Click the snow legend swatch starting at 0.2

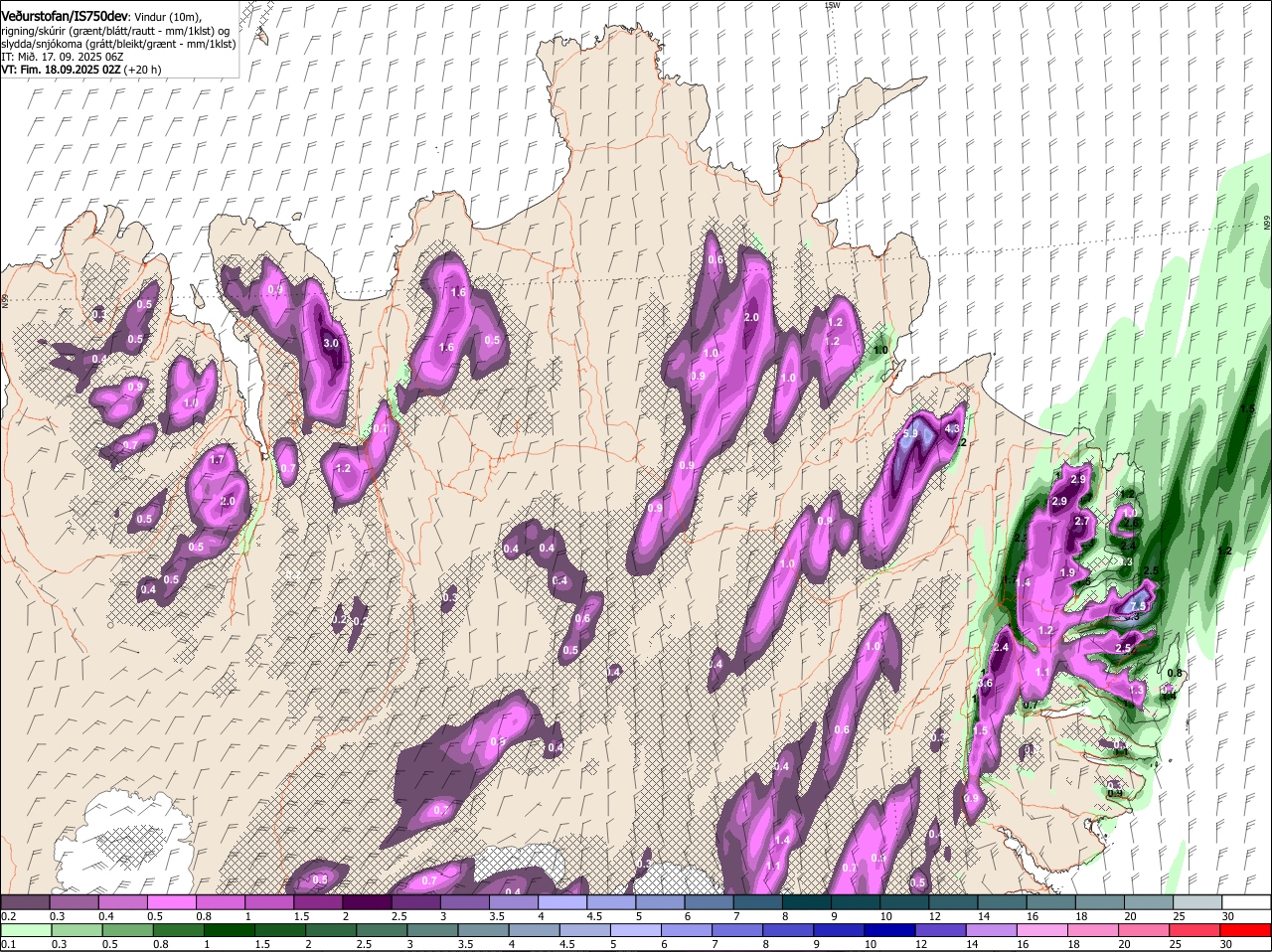pyautogui.click(x=25, y=902)
